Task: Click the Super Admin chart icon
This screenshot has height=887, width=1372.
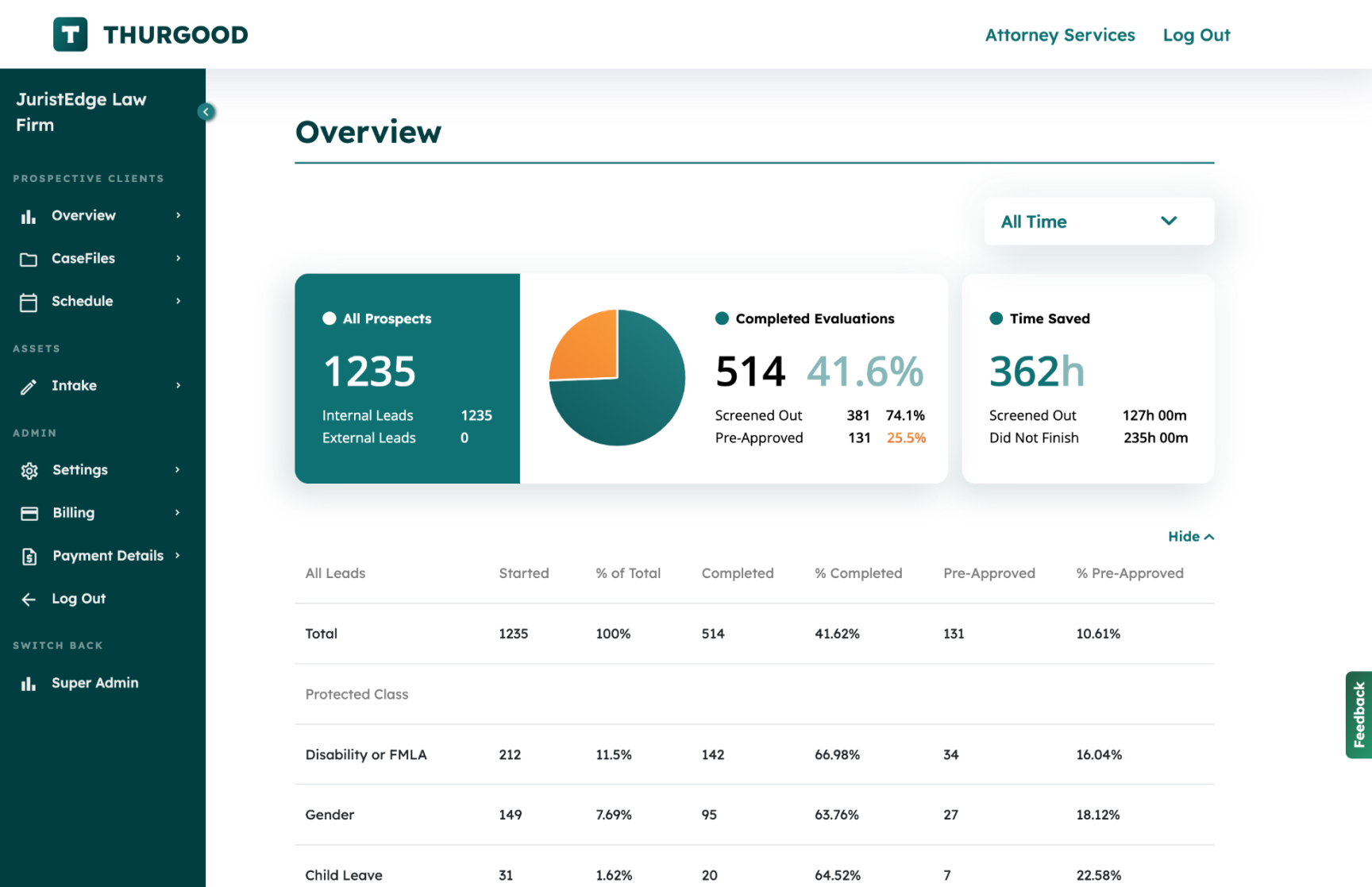Action: (29, 684)
